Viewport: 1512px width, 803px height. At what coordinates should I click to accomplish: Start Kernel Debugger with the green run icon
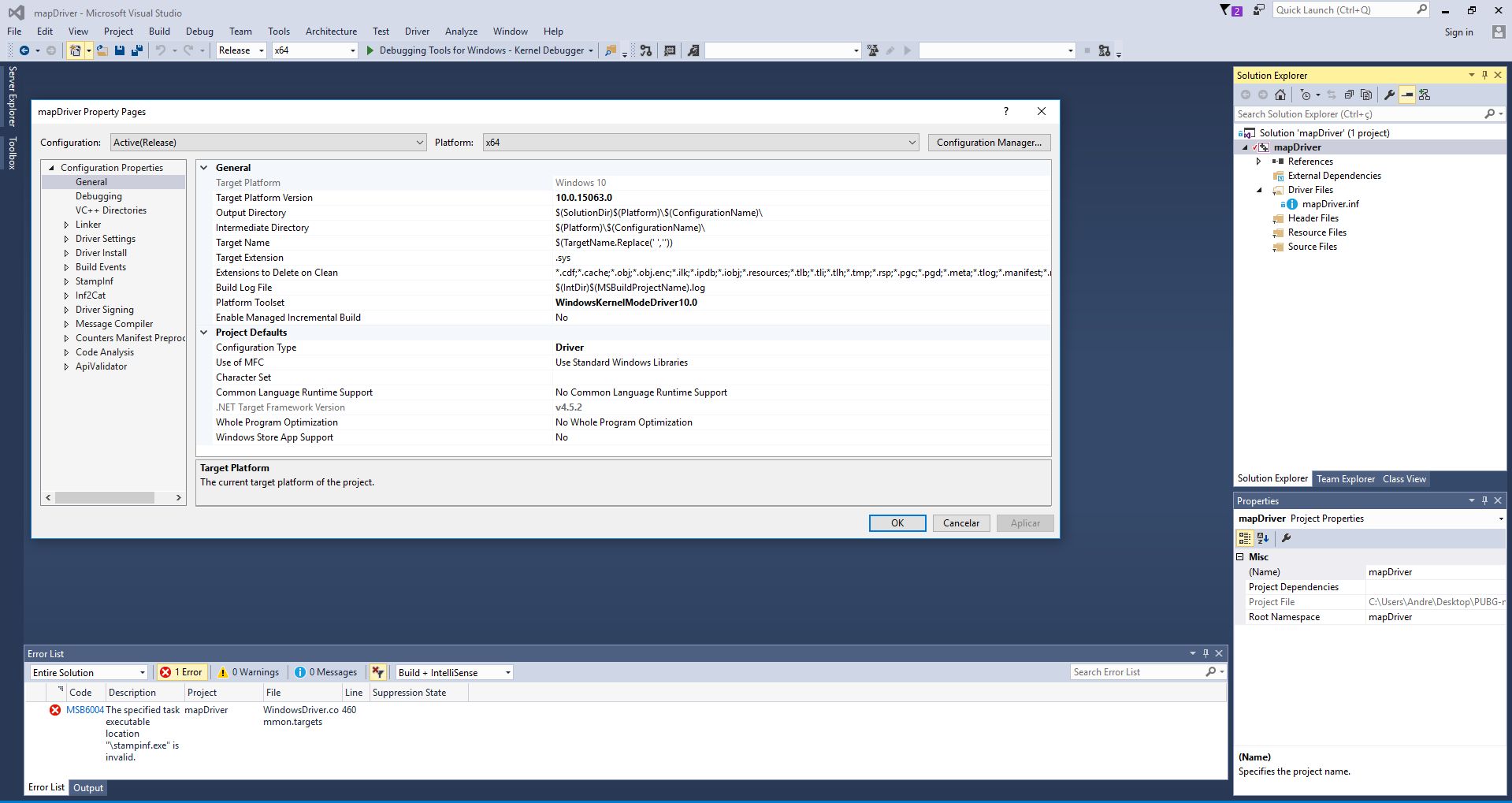tap(370, 50)
